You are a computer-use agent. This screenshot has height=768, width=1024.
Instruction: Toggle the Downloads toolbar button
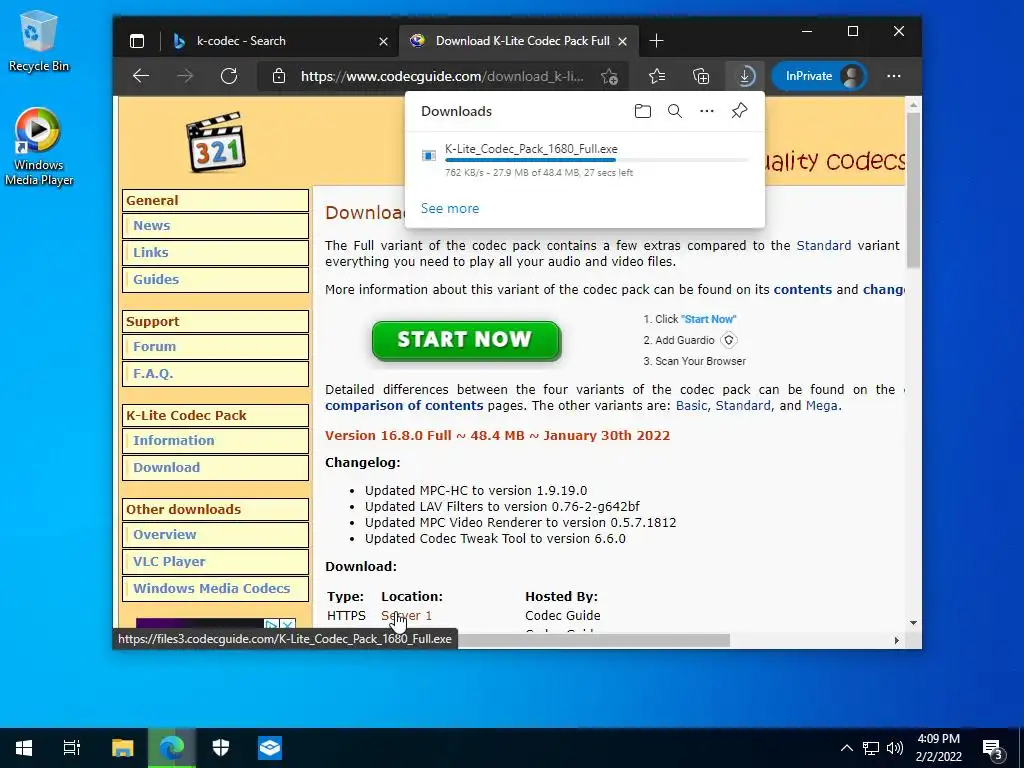pos(744,76)
